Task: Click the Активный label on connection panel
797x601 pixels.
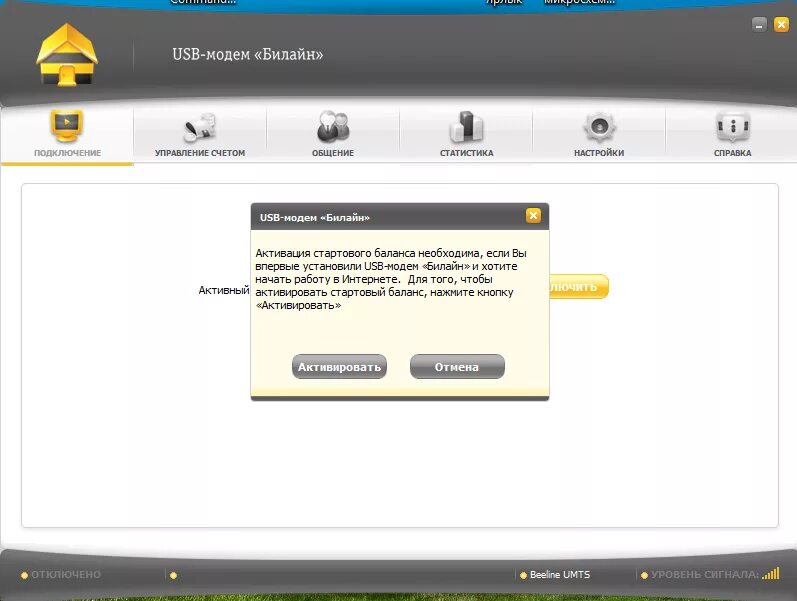Action: 224,290
